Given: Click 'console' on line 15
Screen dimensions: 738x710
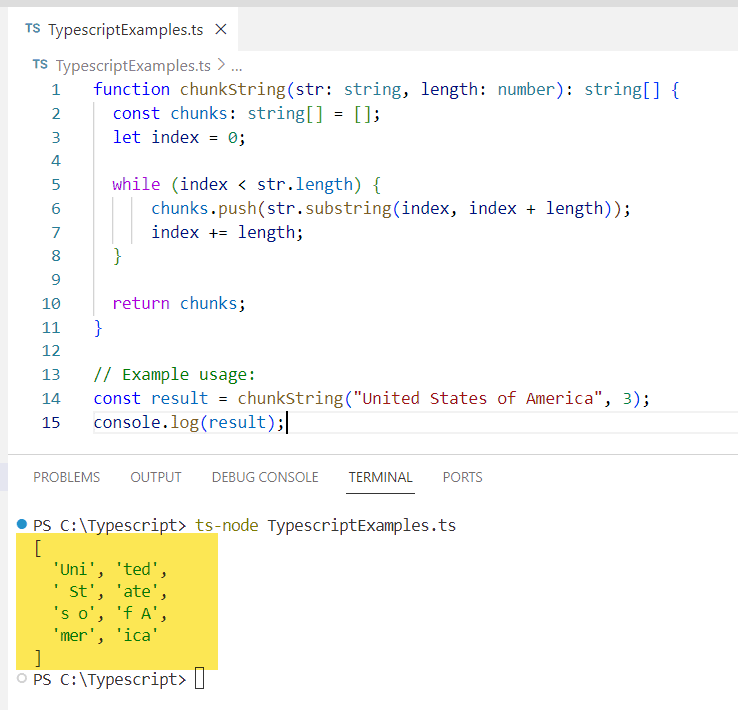Looking at the screenshot, I should click(127, 422).
